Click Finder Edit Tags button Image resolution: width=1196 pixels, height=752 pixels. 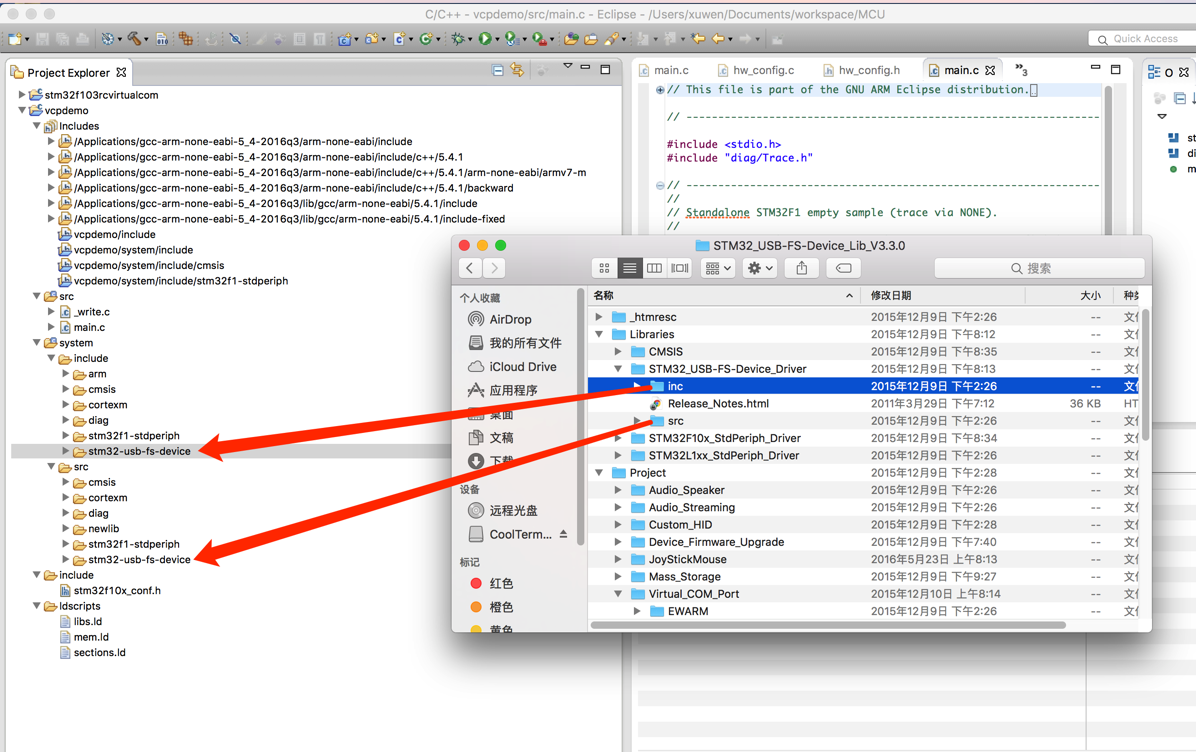(x=844, y=268)
